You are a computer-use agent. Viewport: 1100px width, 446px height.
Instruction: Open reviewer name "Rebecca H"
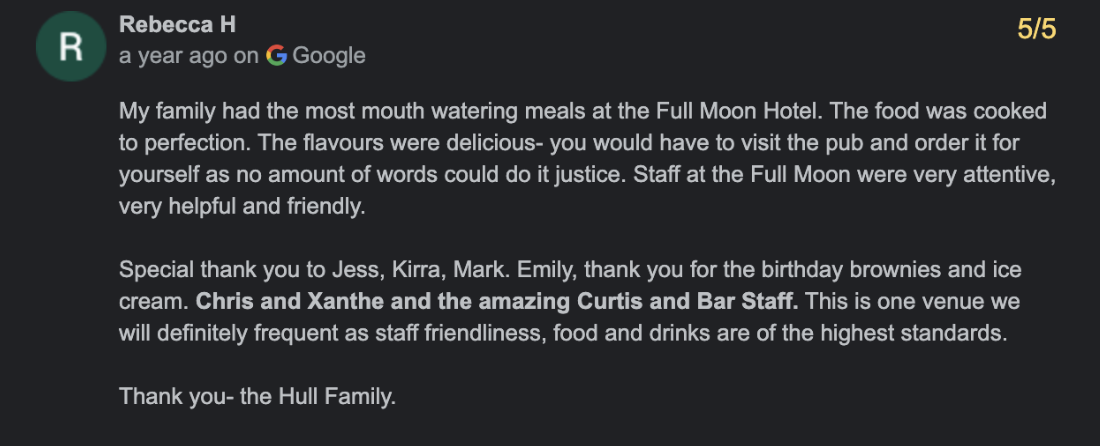(177, 25)
